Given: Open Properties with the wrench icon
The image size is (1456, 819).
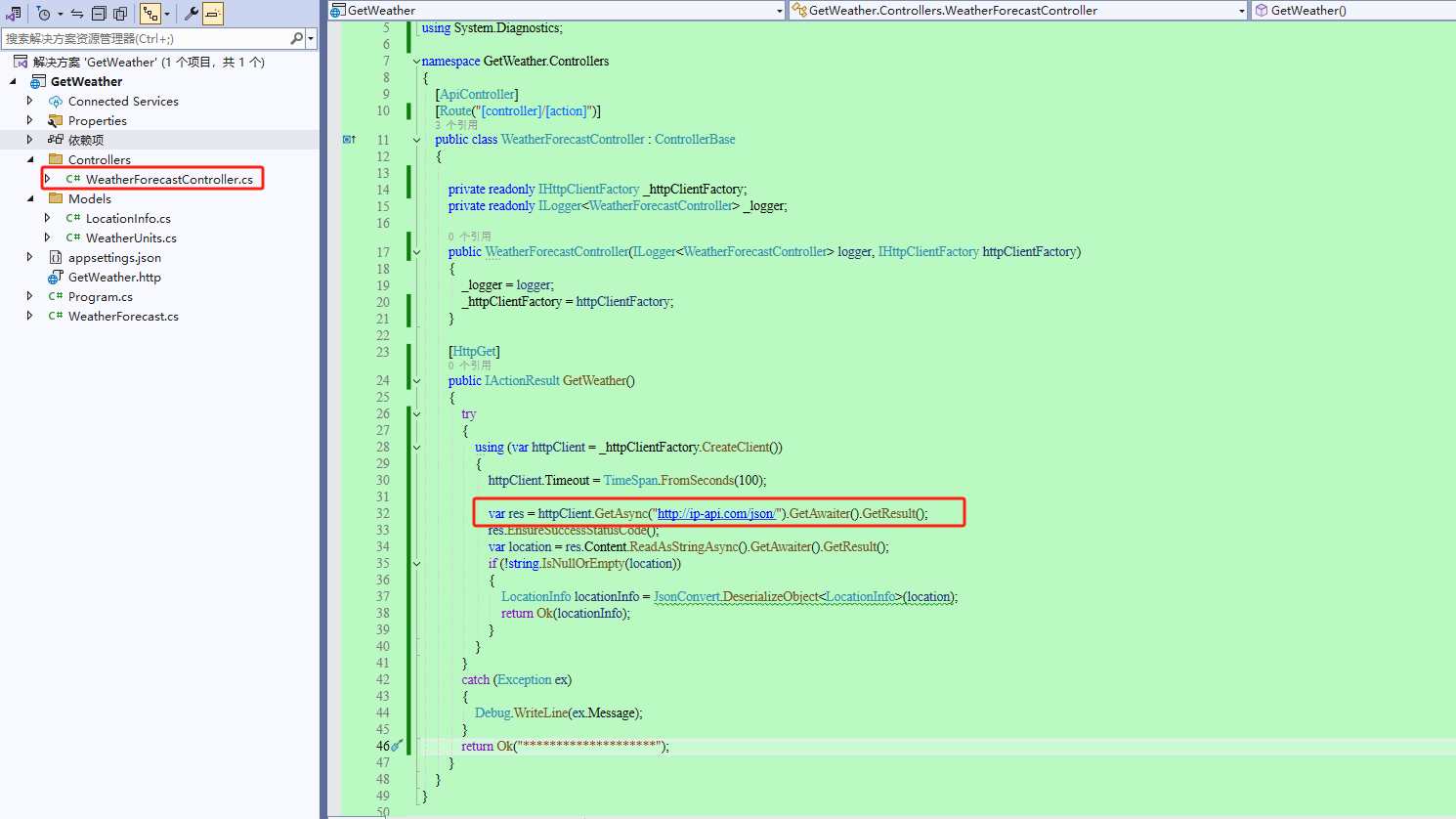Looking at the screenshot, I should tap(192, 14).
